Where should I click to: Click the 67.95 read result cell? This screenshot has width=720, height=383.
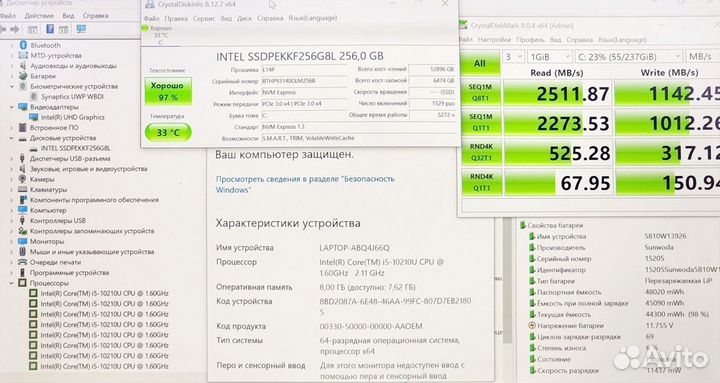[x=558, y=183]
